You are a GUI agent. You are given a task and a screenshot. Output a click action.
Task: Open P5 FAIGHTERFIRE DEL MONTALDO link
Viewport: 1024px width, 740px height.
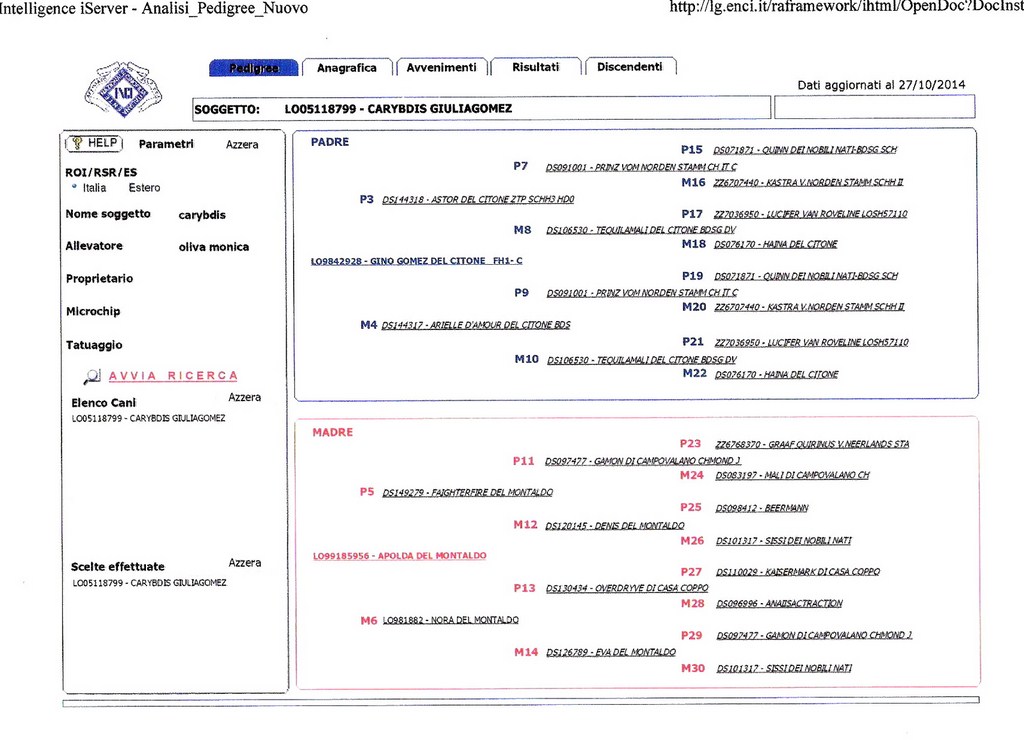coord(468,492)
